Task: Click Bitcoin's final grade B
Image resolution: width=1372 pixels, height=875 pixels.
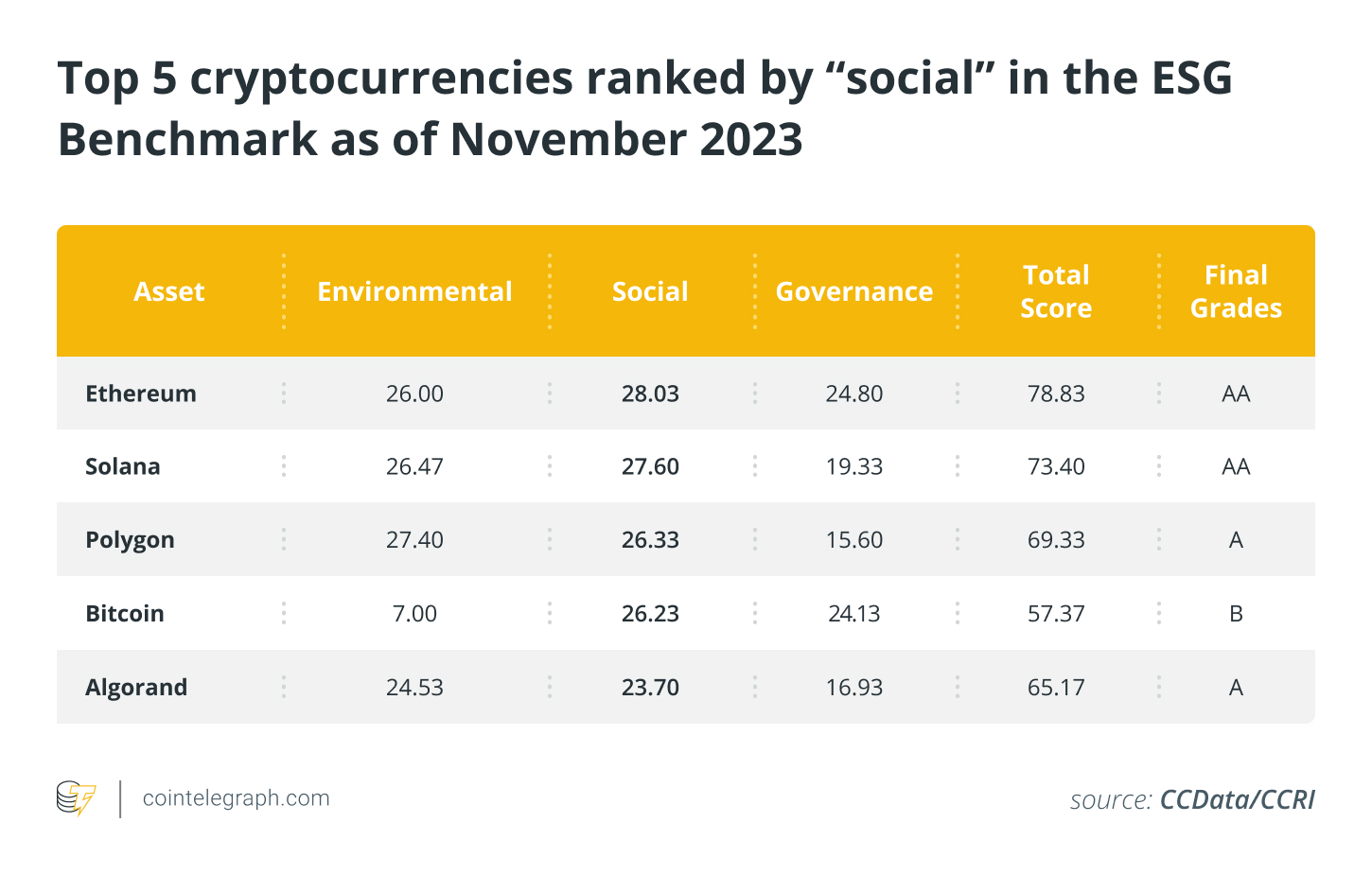Action: tap(1236, 614)
